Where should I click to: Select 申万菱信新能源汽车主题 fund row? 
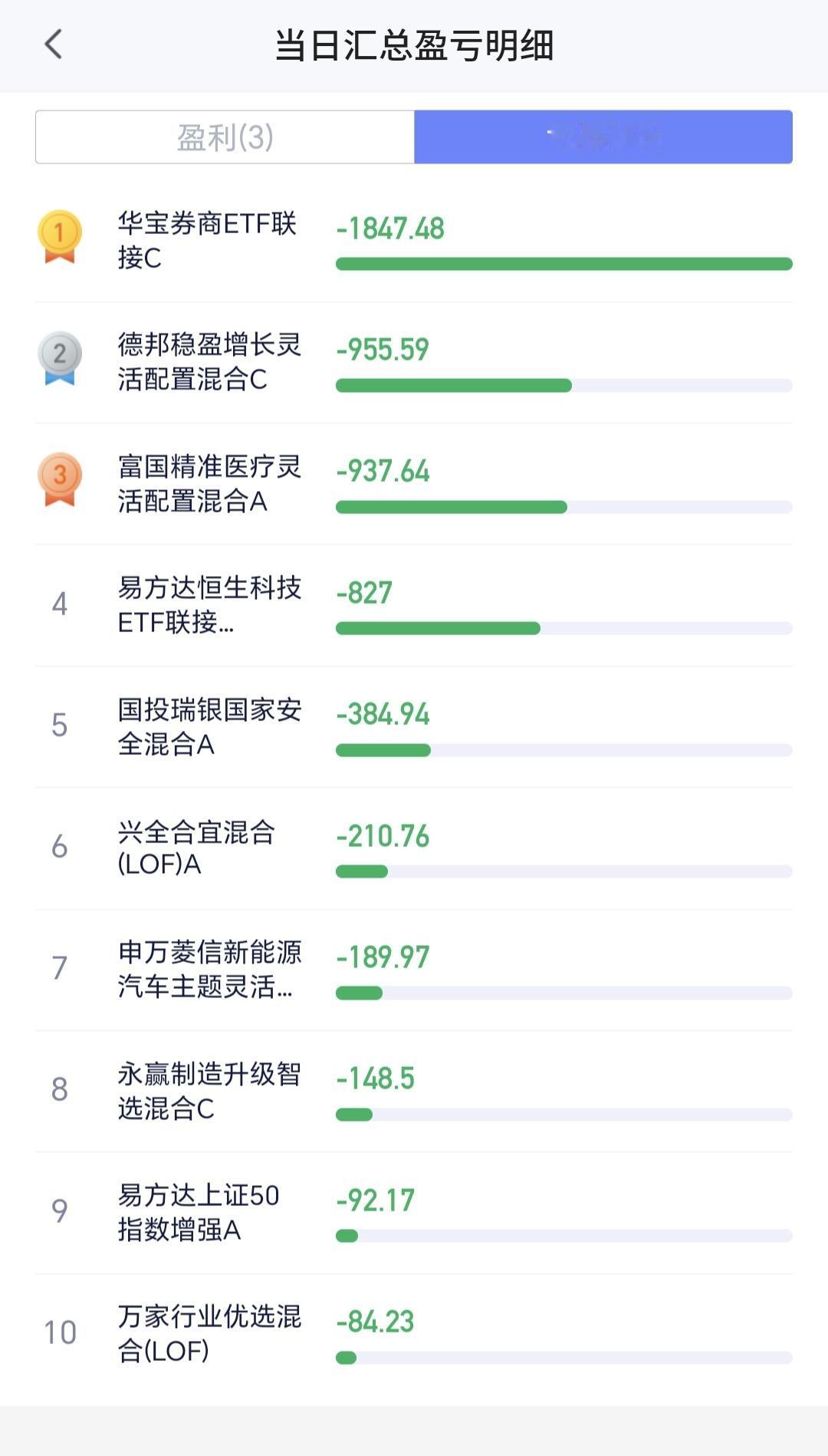point(414,970)
